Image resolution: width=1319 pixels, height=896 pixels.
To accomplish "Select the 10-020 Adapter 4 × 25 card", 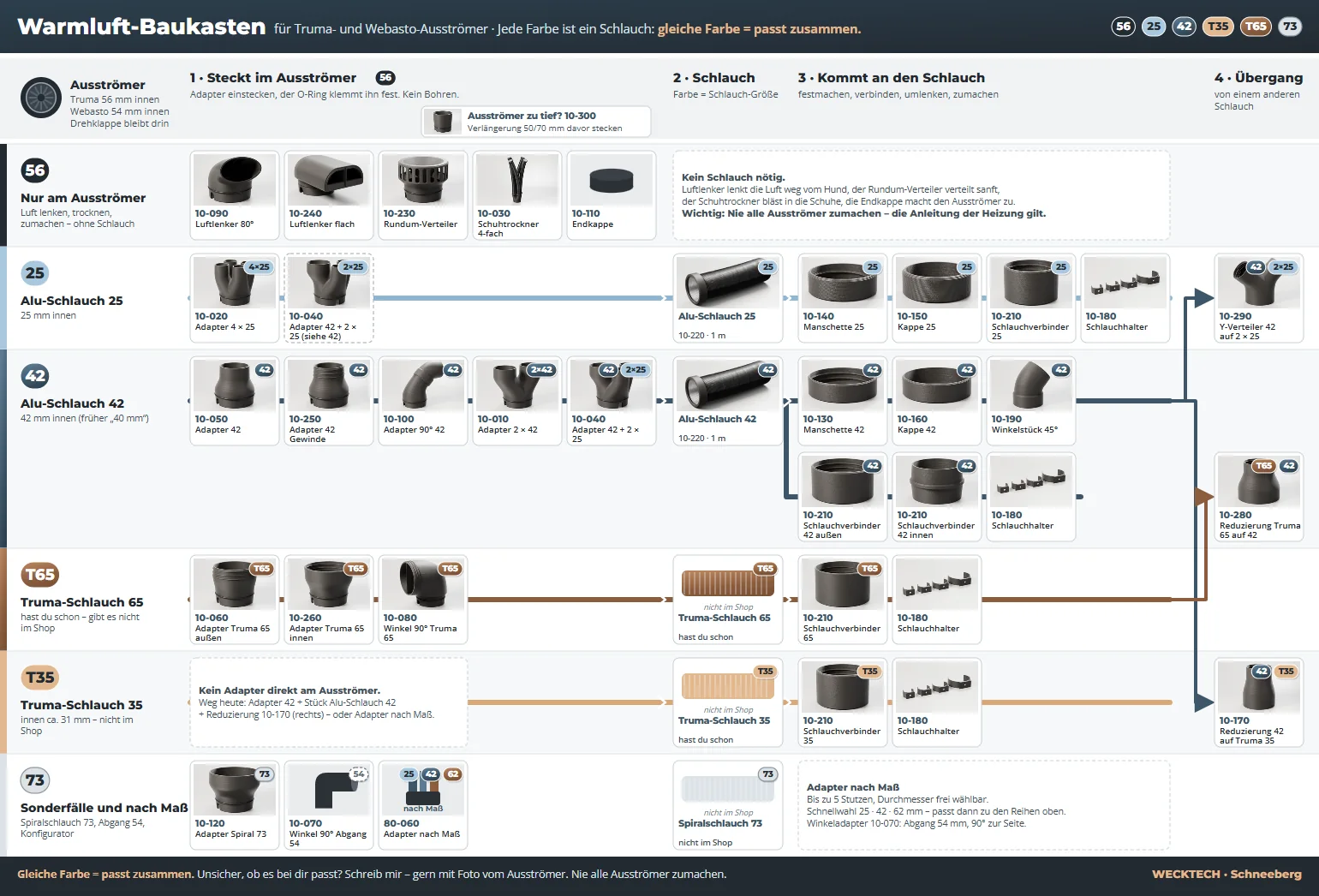I will point(235,298).
